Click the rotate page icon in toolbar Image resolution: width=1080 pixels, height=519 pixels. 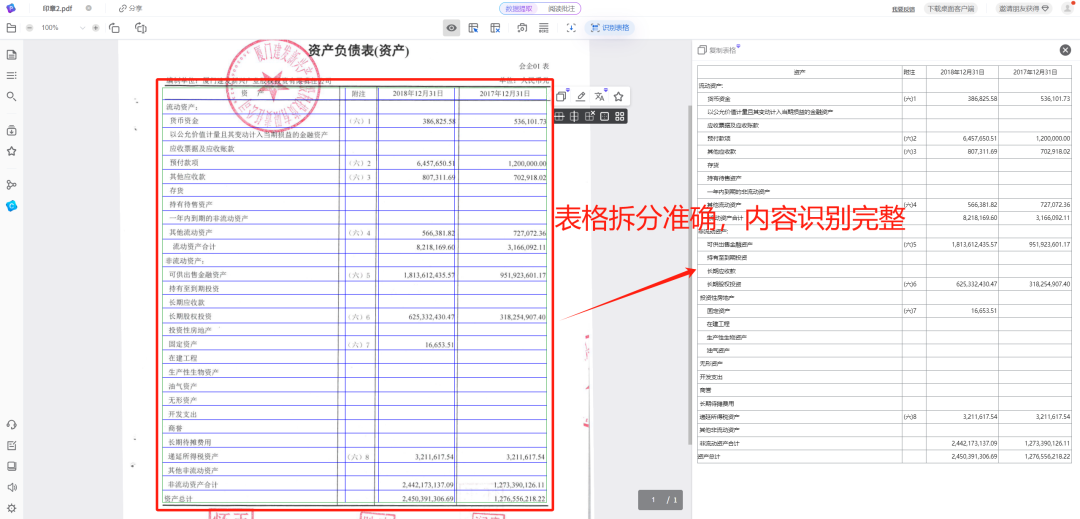[x=141, y=28]
